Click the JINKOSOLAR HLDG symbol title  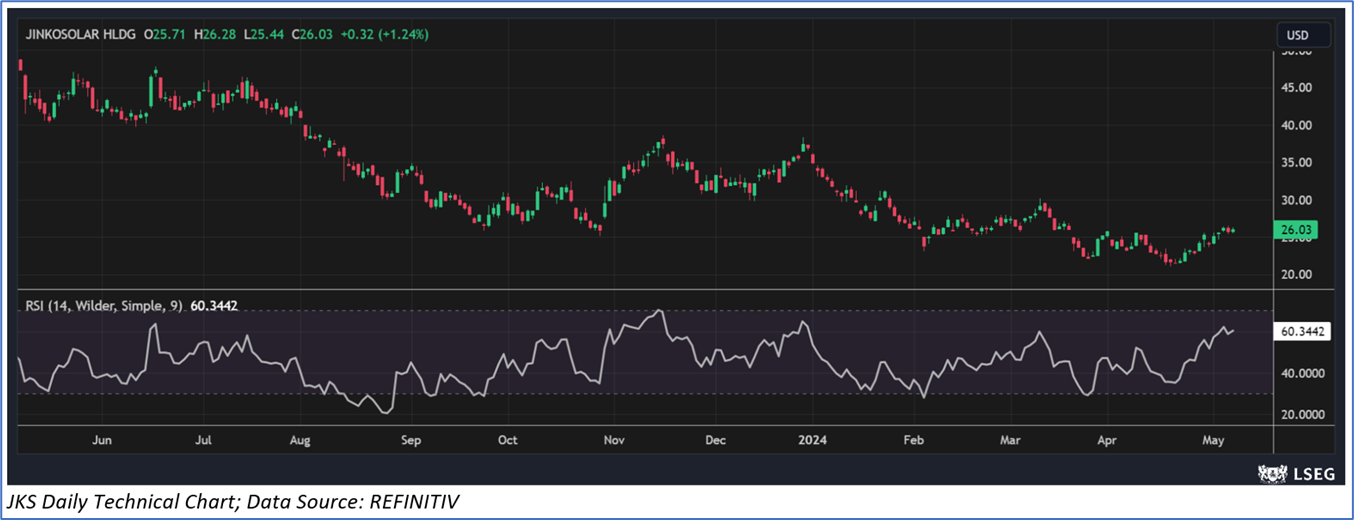pos(78,35)
